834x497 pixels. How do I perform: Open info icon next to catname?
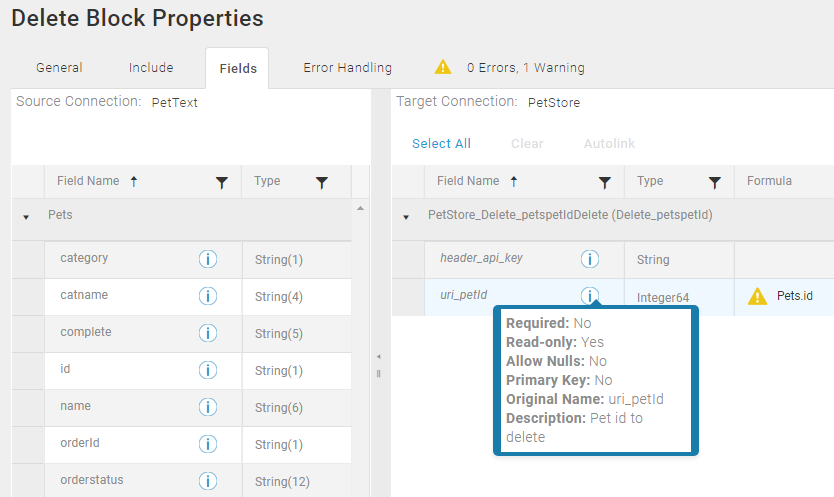click(208, 296)
